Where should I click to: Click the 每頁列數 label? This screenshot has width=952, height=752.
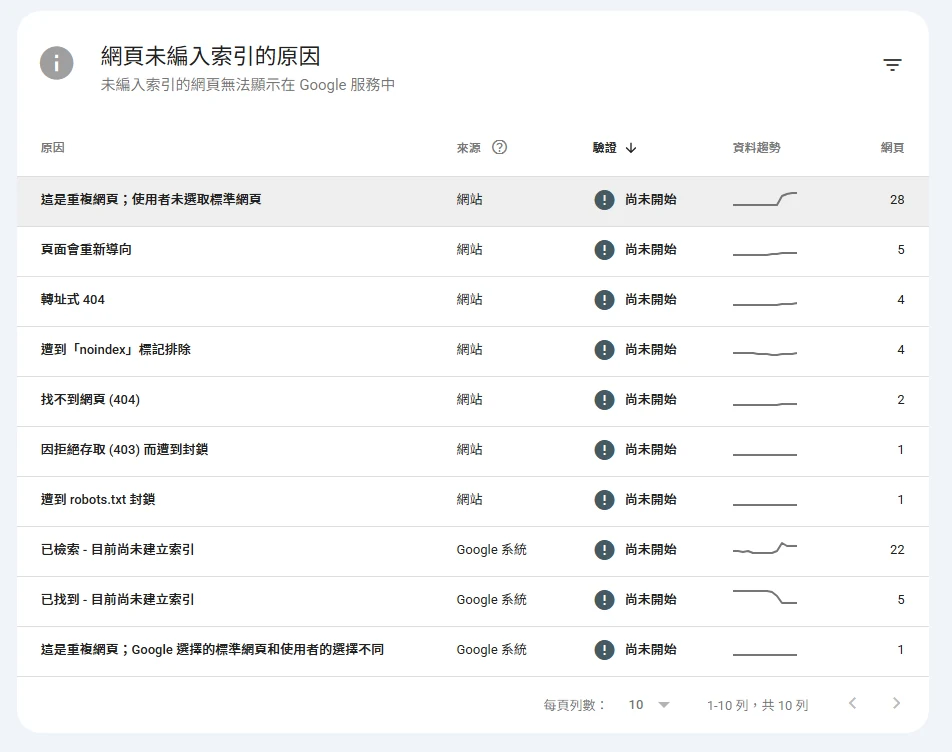pos(574,705)
